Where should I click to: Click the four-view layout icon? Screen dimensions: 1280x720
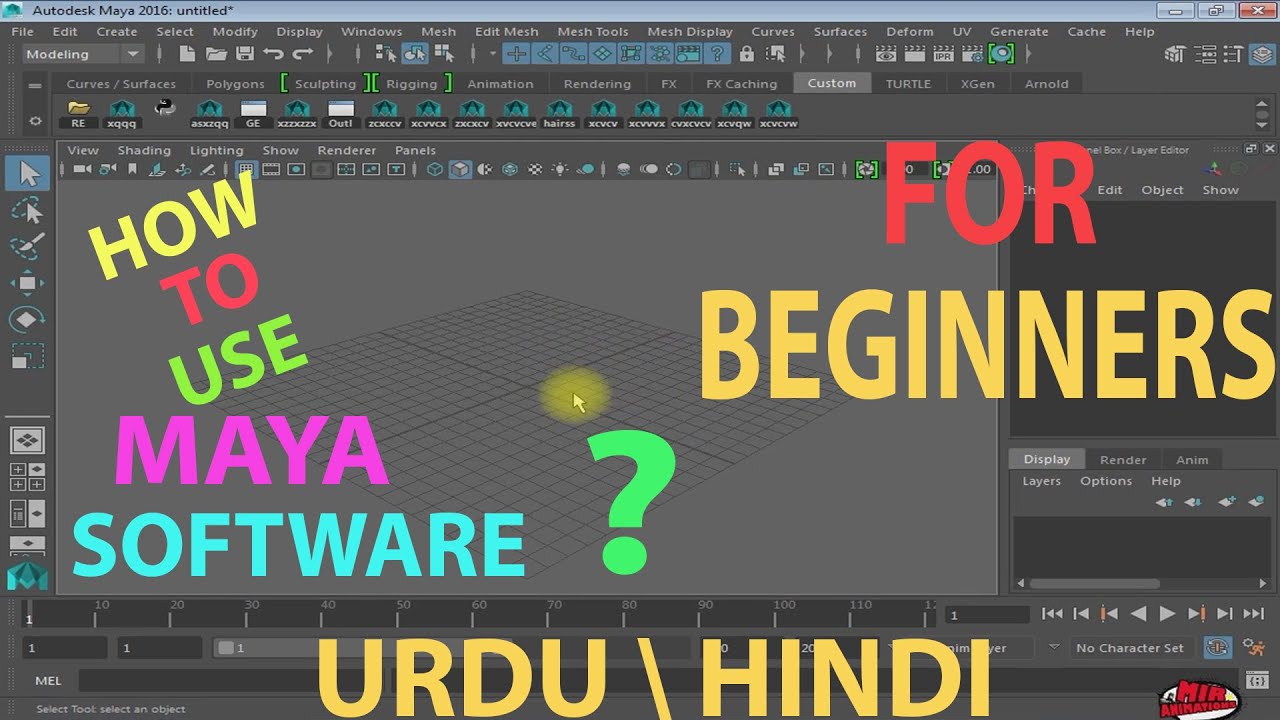pos(28,476)
